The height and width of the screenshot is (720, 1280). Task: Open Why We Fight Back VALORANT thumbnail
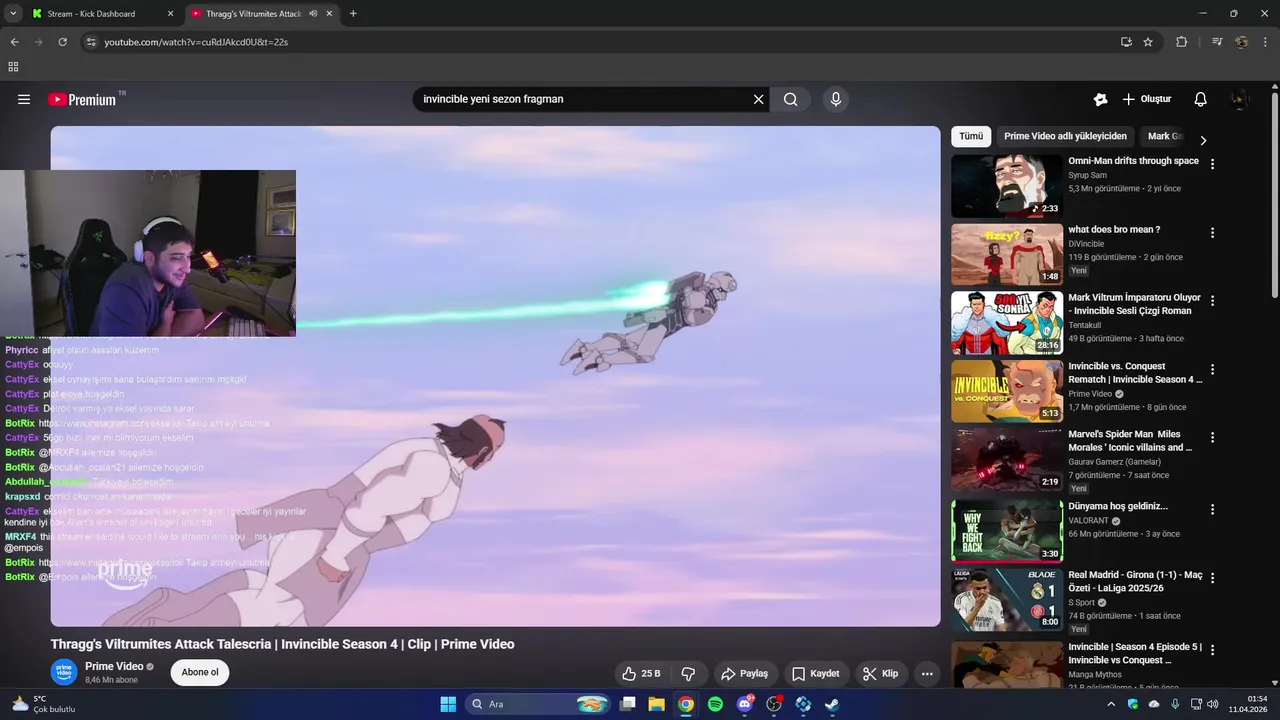[x=1007, y=531]
